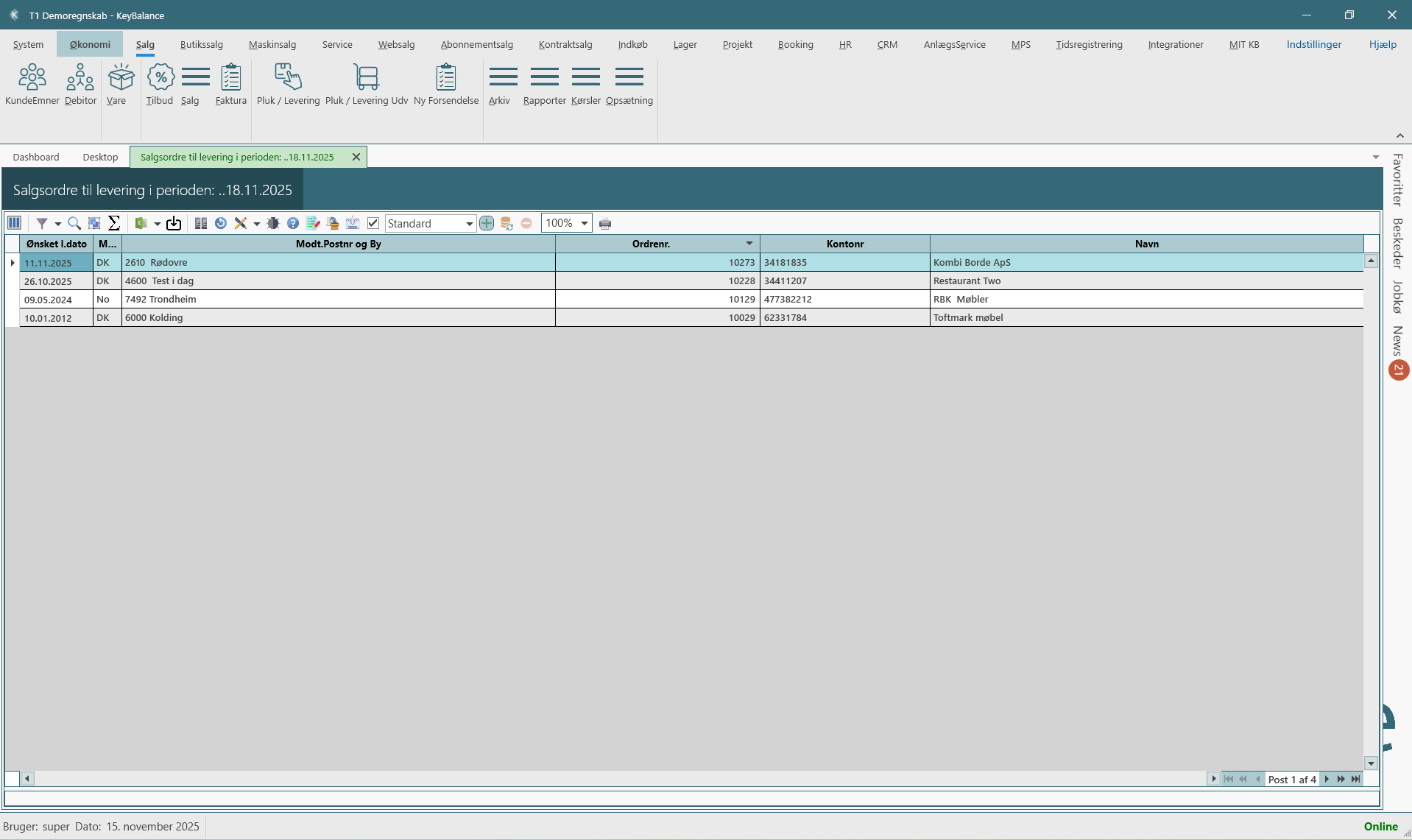This screenshot has width=1412, height=840.
Task: Click the sigma sum icon
Action: click(x=114, y=223)
